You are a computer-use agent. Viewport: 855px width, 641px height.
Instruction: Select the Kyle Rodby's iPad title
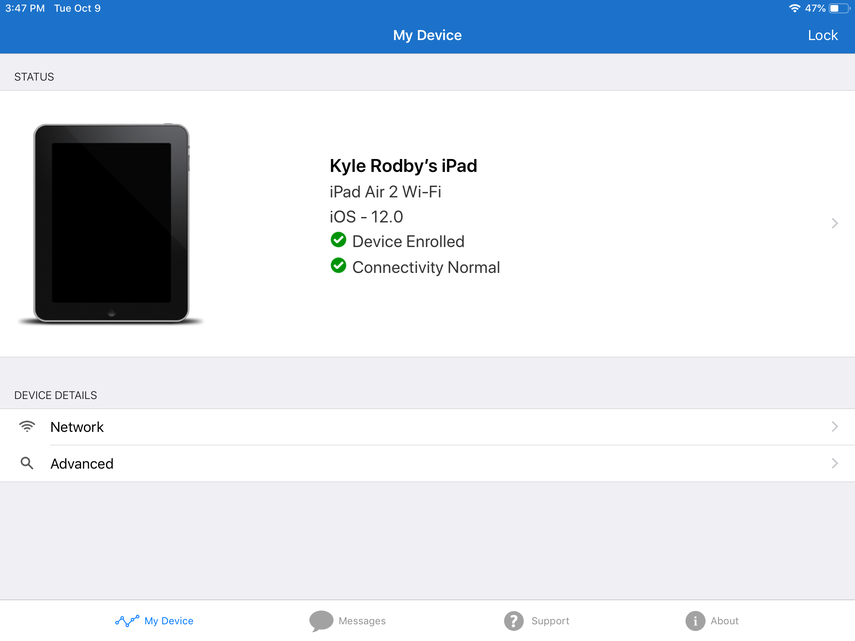(x=403, y=166)
